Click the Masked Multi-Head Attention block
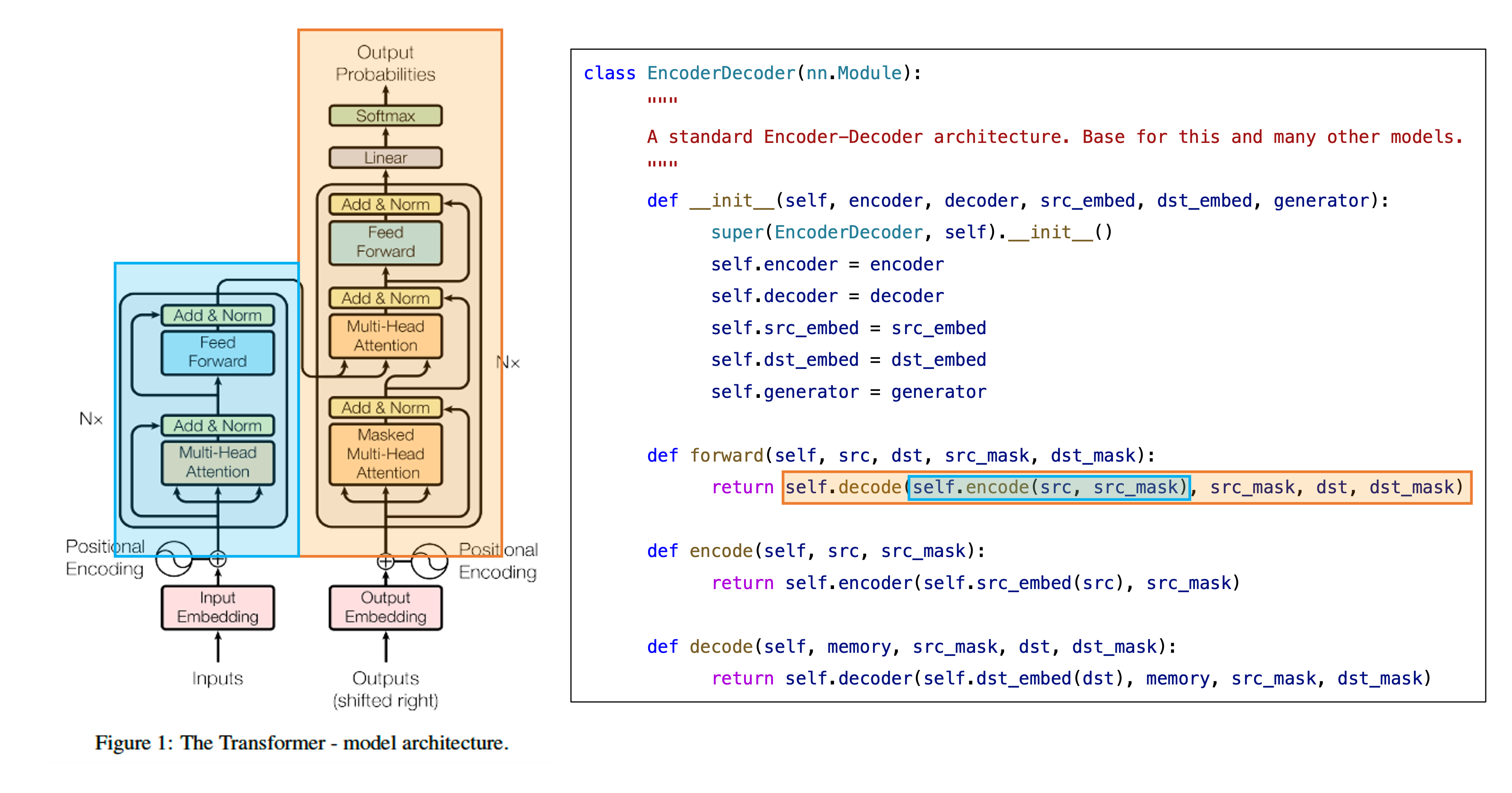Screen dimensions: 1512x793 click(x=385, y=454)
